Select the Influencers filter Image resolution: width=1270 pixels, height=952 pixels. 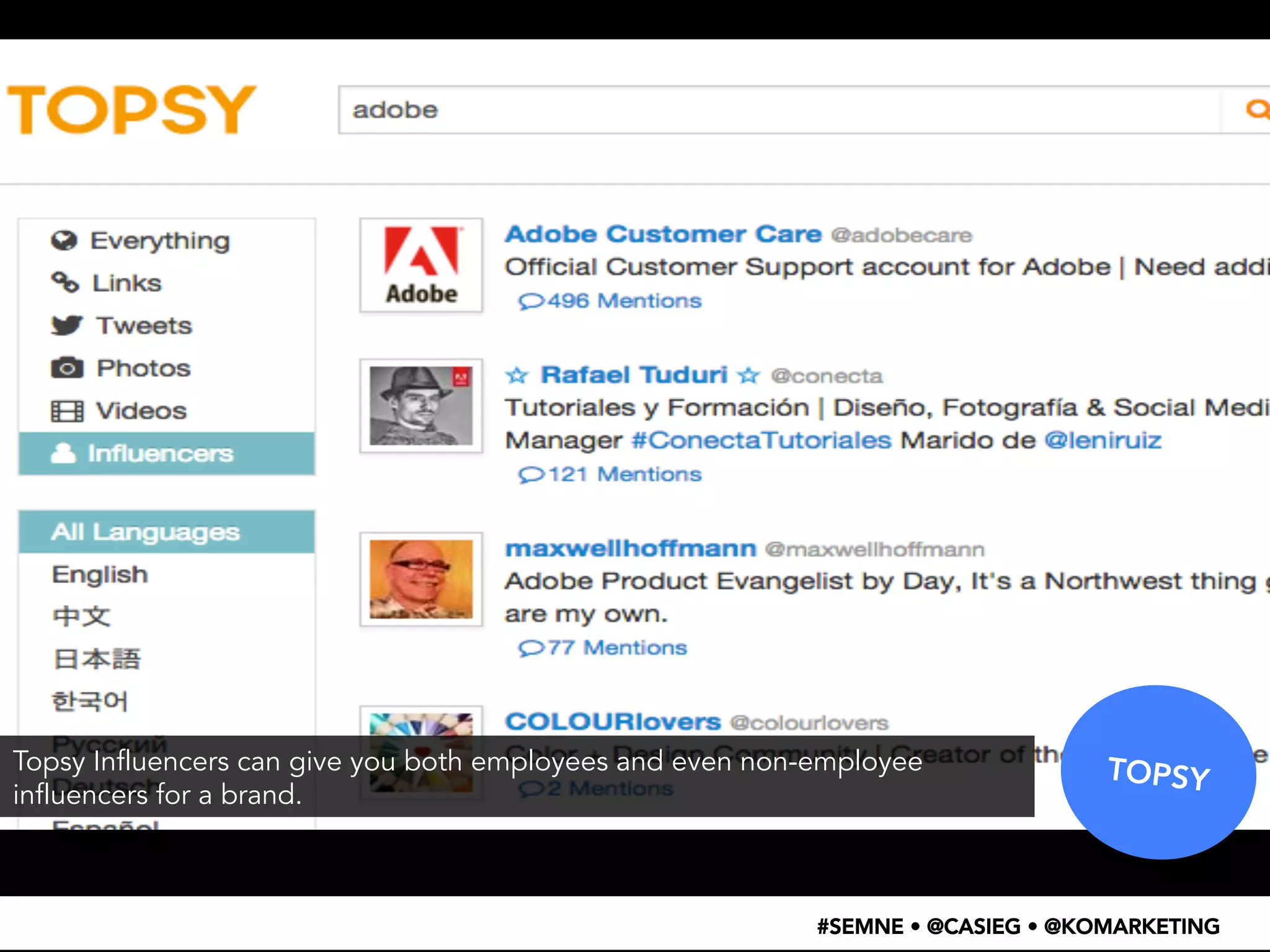[167, 453]
